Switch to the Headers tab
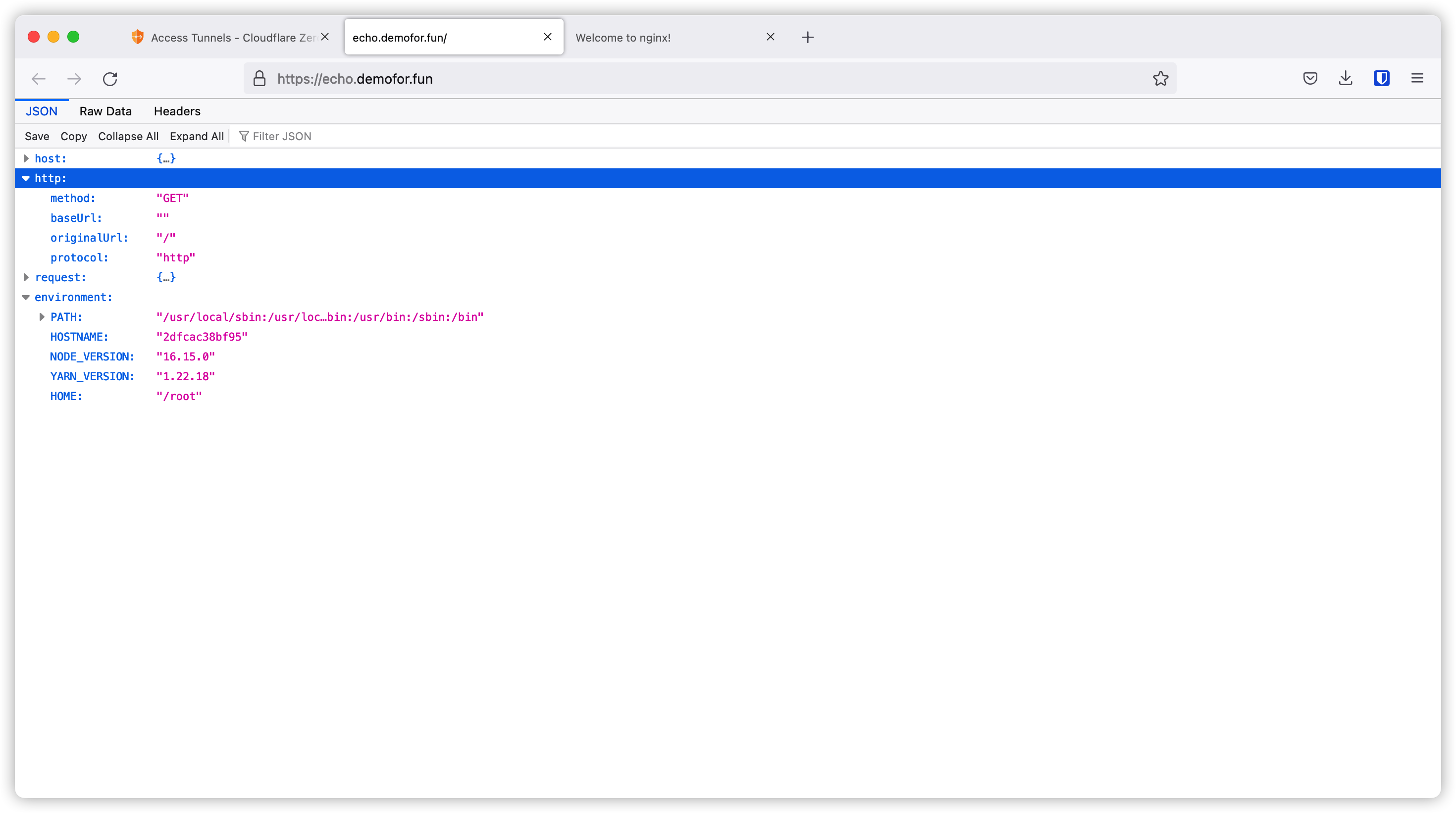1456x813 pixels. pos(177,111)
